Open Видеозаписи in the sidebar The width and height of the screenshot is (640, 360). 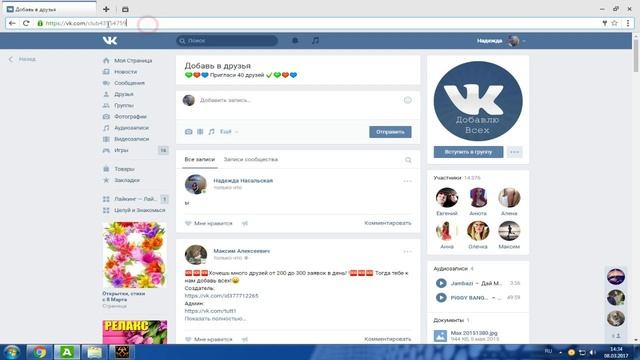click(x=131, y=139)
